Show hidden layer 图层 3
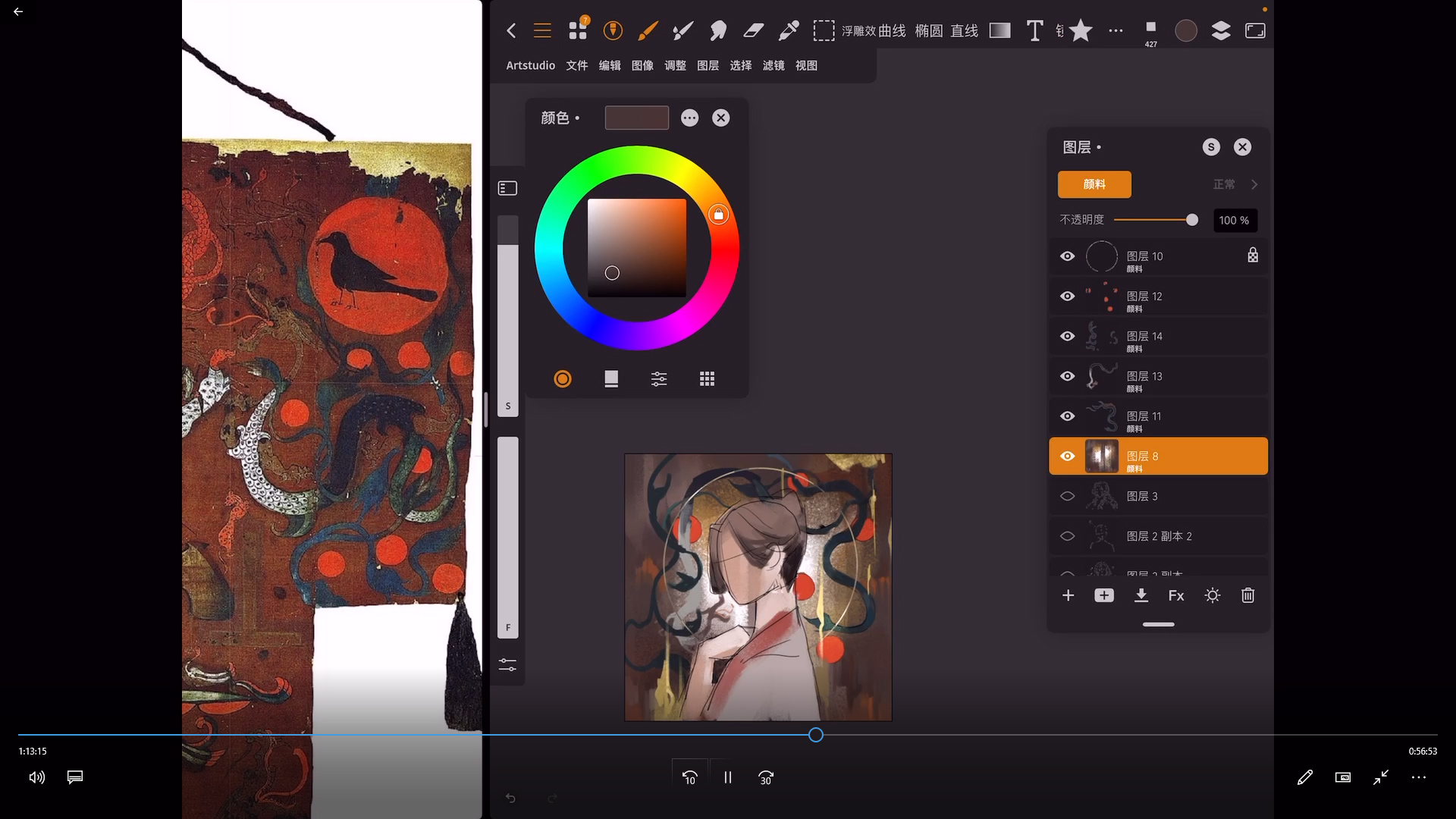Viewport: 1456px width, 819px height. [1067, 496]
